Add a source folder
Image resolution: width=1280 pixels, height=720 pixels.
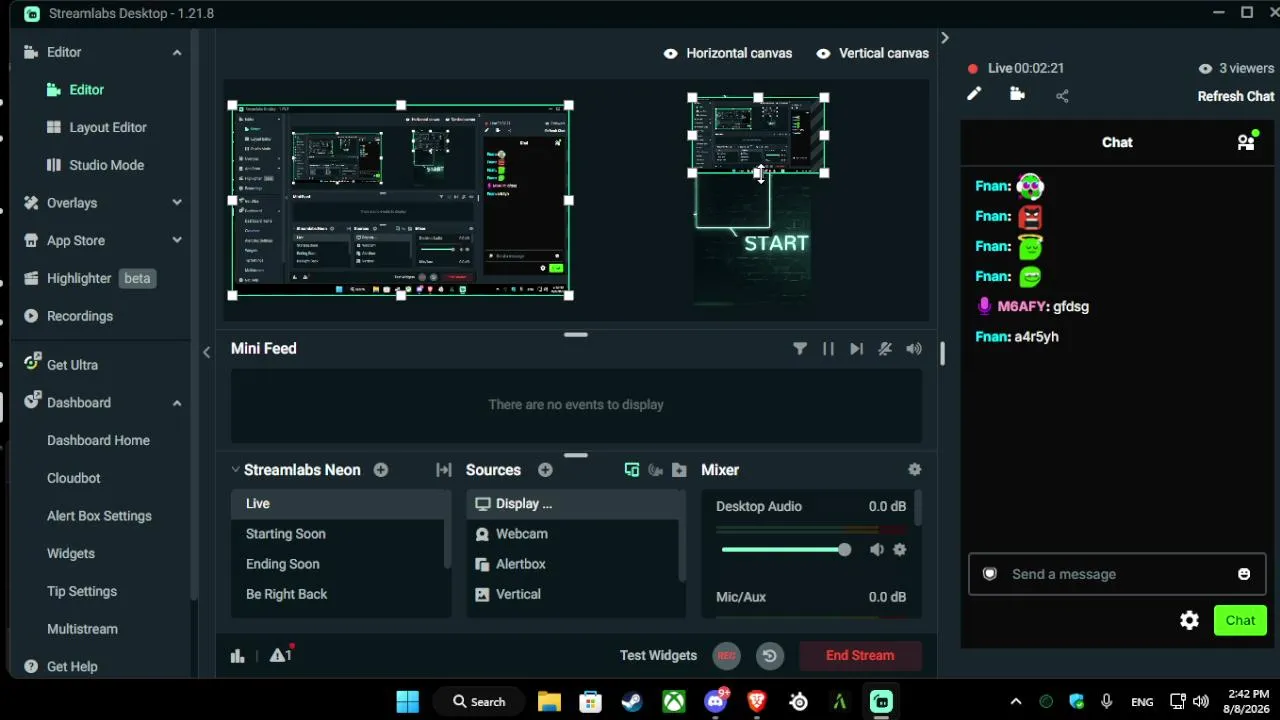coord(680,470)
